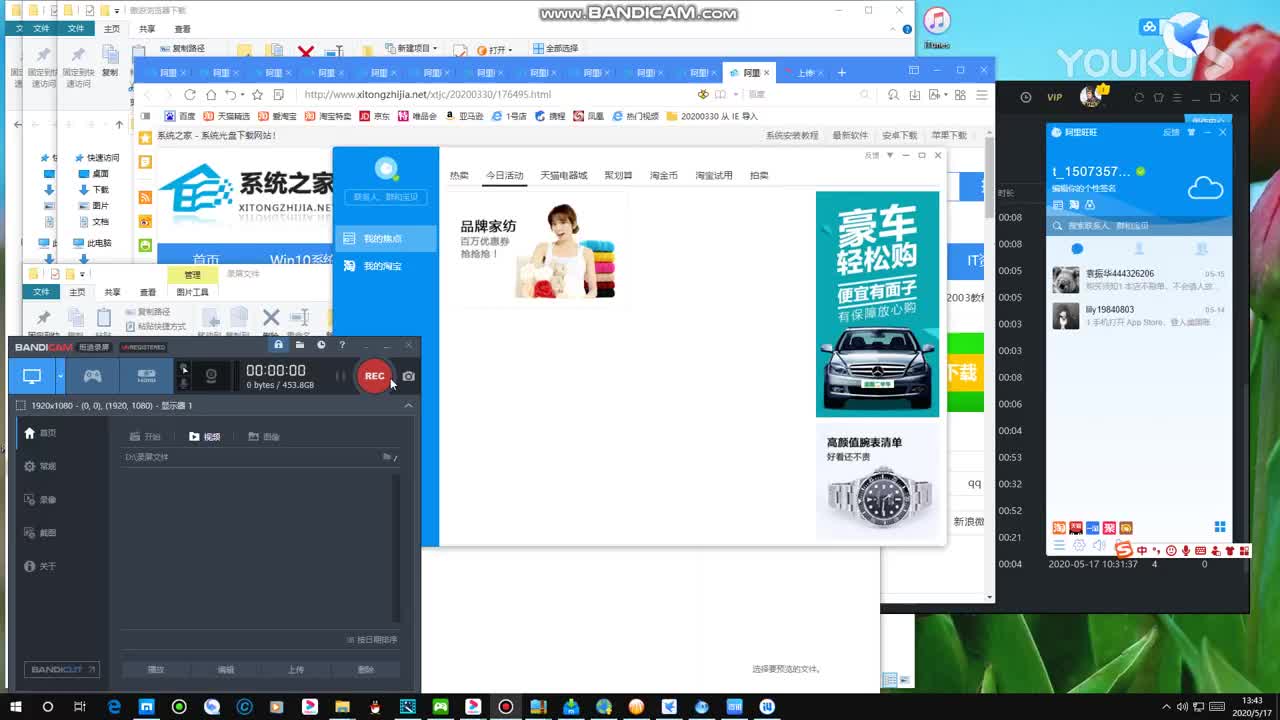Take a screenshot with Bandicam camera icon
Viewport: 1280px width, 720px height.
408,376
